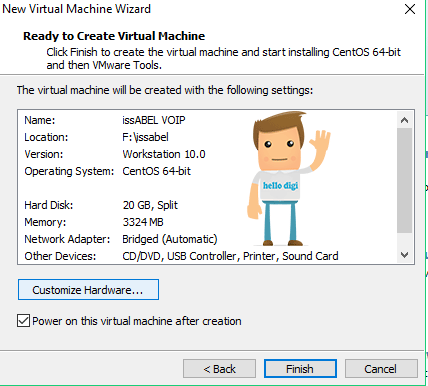Select the version value Workstation 10.0
This screenshot has height=386, width=428.
coord(164,154)
